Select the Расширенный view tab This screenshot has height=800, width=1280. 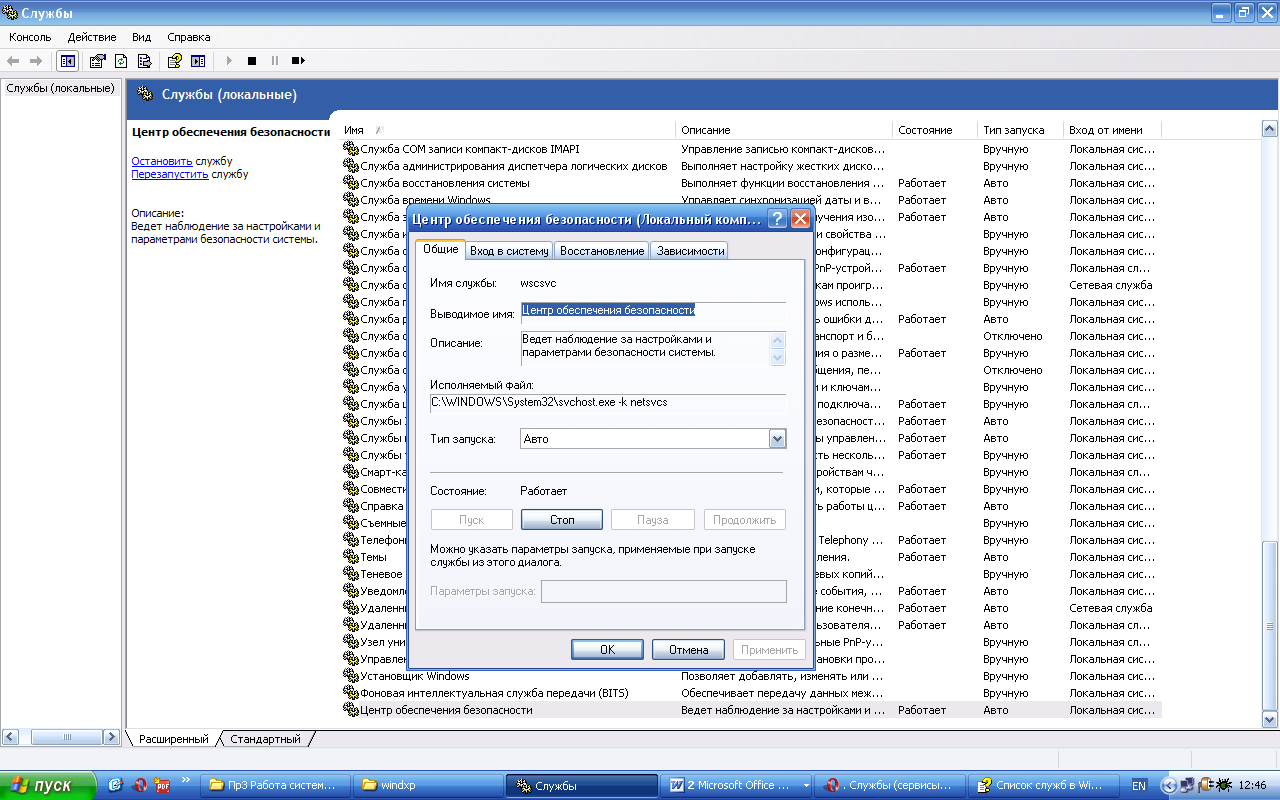(174, 739)
